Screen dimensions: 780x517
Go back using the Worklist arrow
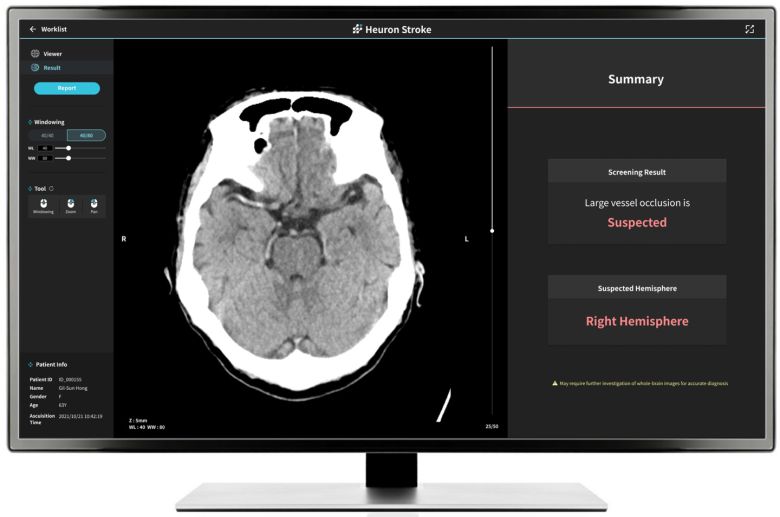[32, 29]
